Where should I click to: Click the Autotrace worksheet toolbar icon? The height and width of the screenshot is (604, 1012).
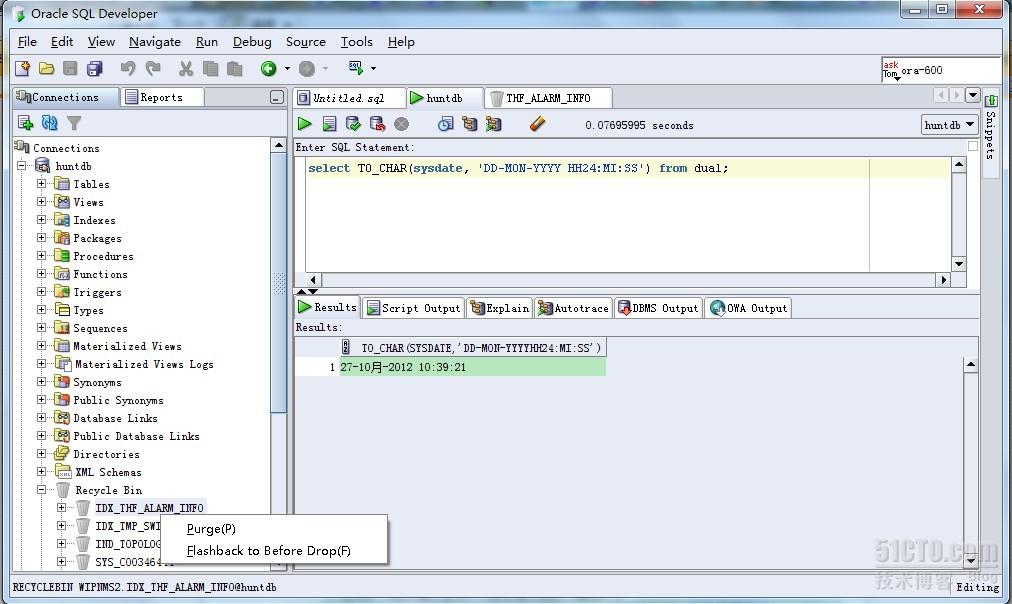point(494,124)
